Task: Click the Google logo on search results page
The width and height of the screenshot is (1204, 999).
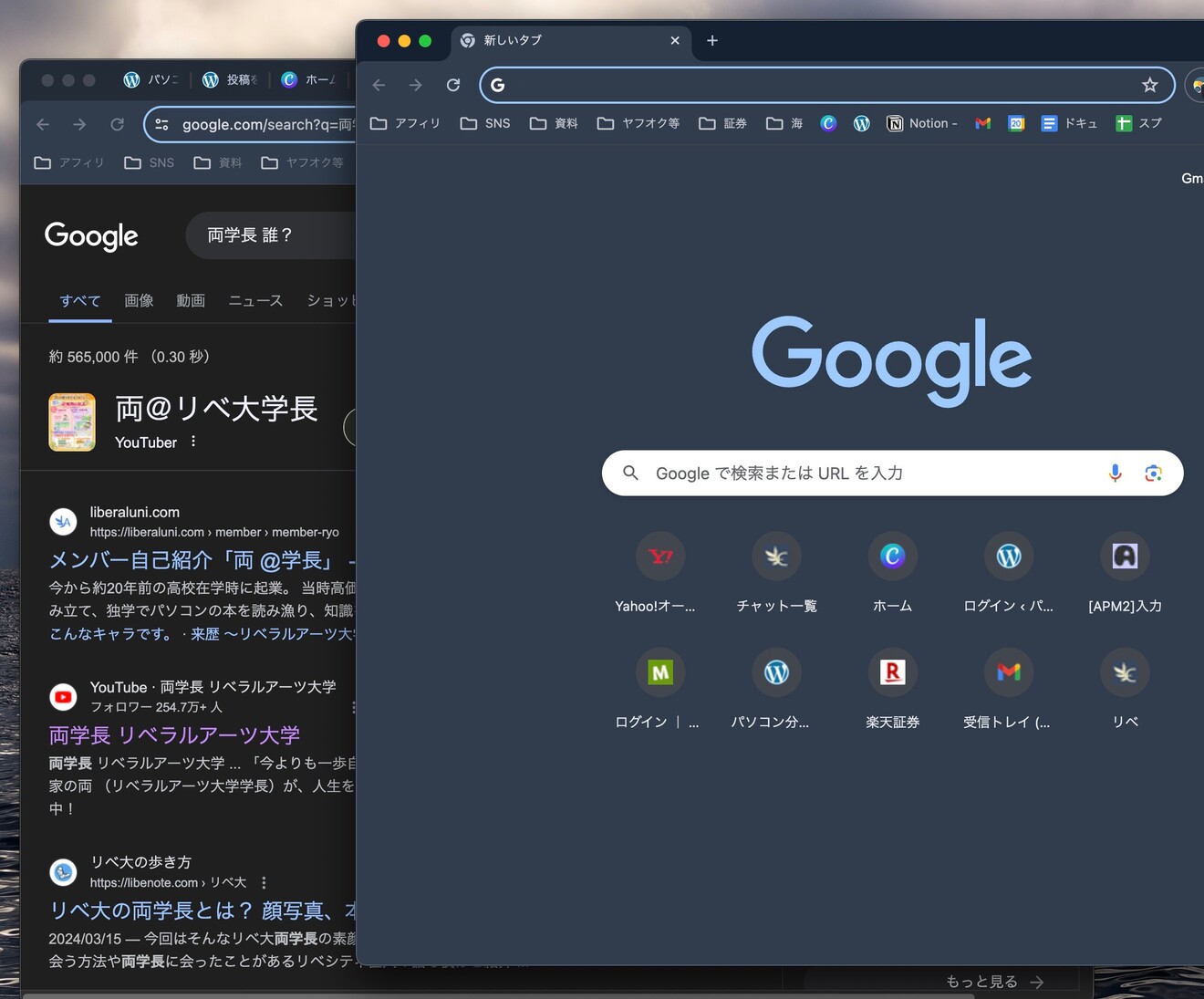Action: pos(91,236)
